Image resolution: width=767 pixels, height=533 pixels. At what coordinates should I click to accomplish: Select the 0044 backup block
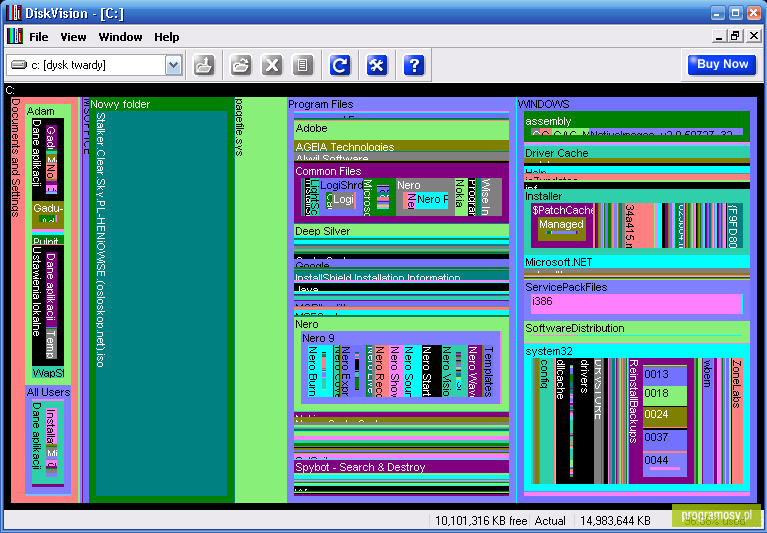[664, 463]
